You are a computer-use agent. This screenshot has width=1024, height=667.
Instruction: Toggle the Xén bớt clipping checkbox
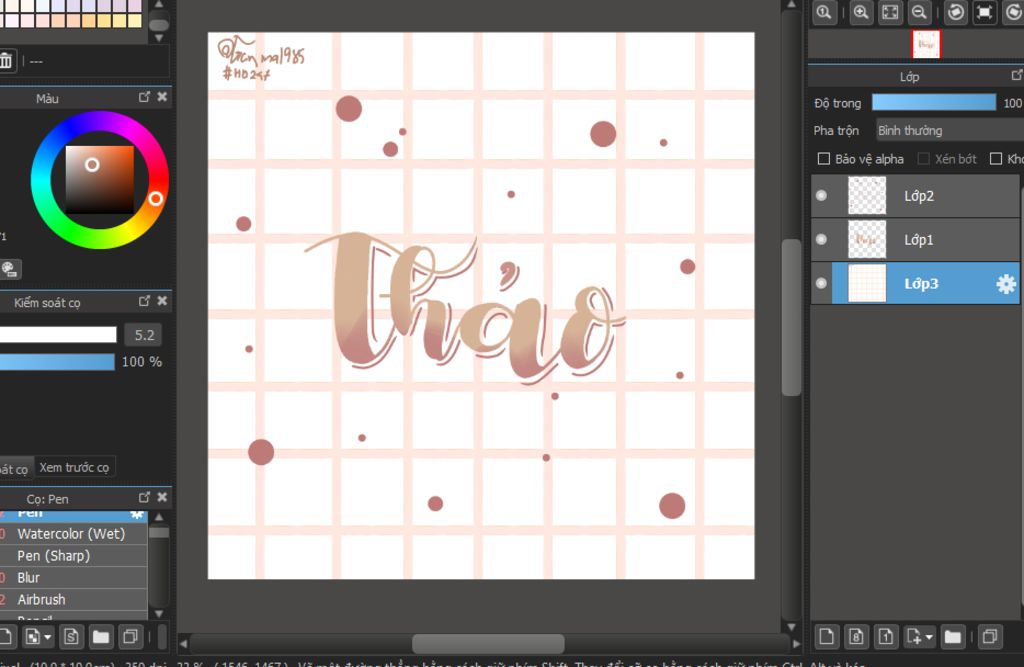[x=923, y=159]
